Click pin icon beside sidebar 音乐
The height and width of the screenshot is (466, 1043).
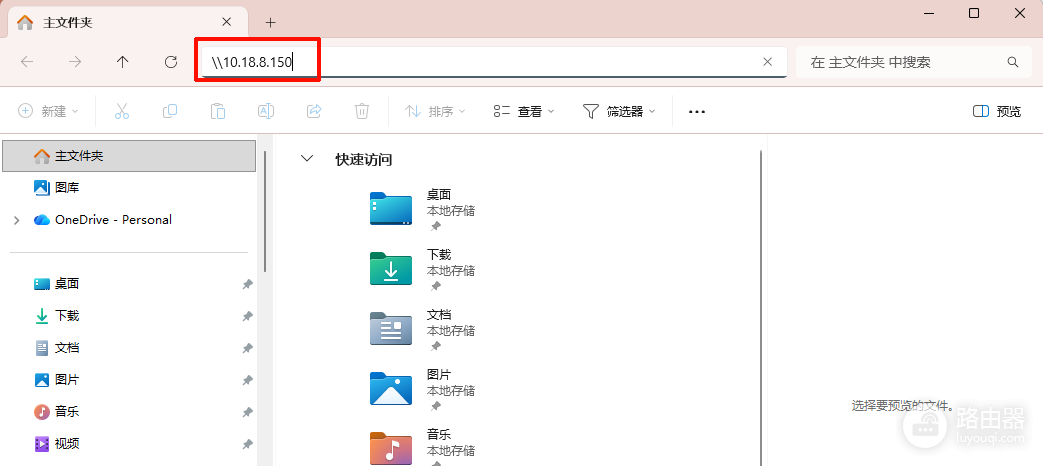(247, 412)
